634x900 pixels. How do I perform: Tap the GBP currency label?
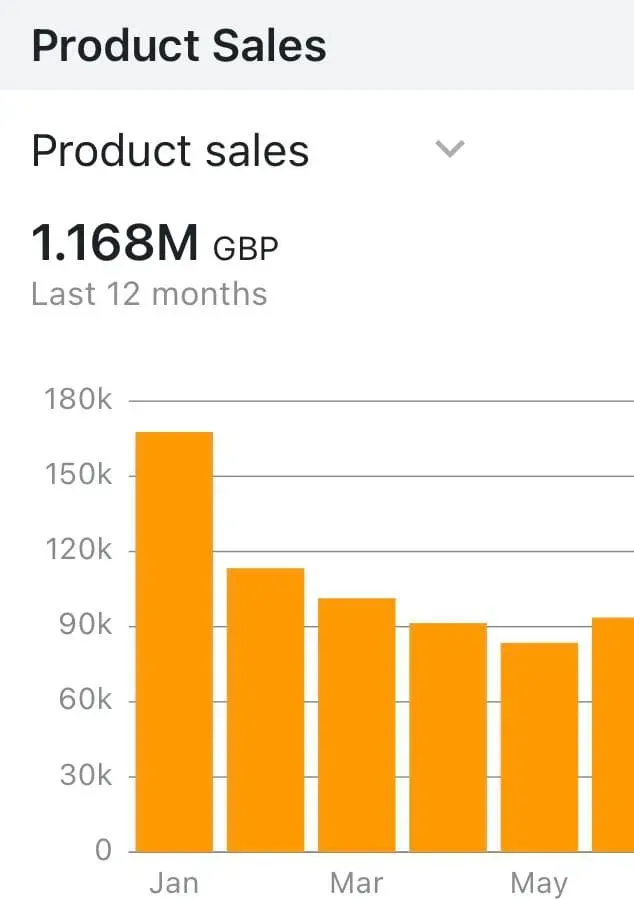(x=246, y=249)
